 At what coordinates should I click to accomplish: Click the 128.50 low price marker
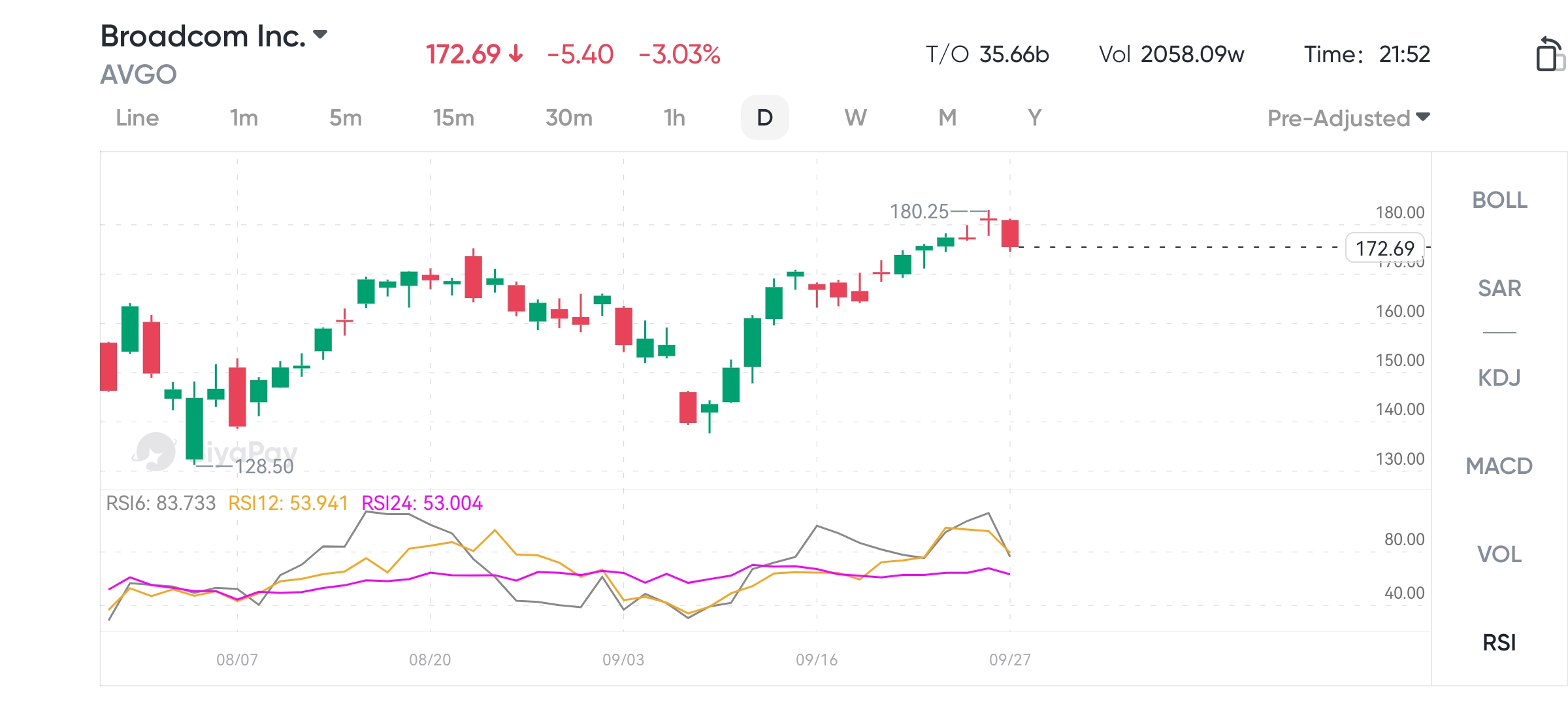pos(265,466)
